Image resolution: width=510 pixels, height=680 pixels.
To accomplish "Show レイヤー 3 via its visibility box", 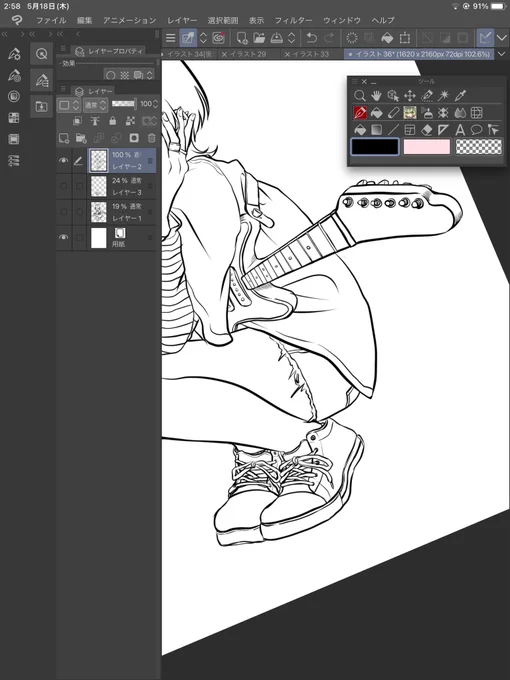I will click(x=64, y=186).
